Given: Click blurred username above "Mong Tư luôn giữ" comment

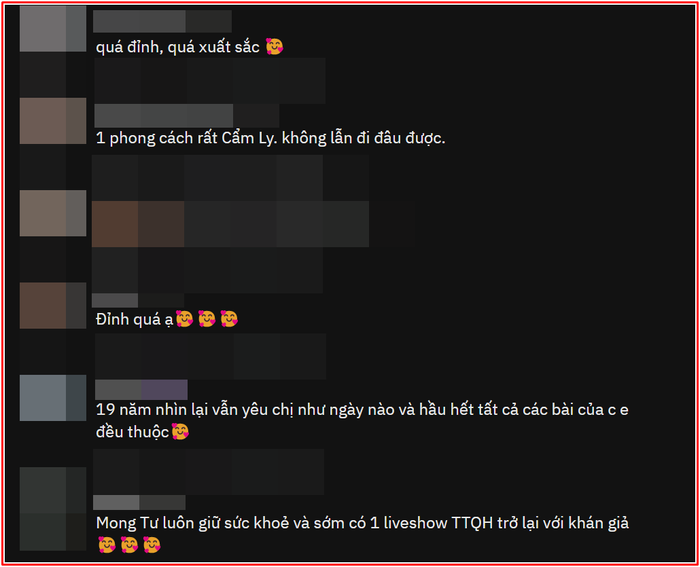Looking at the screenshot, I should coord(139,502).
